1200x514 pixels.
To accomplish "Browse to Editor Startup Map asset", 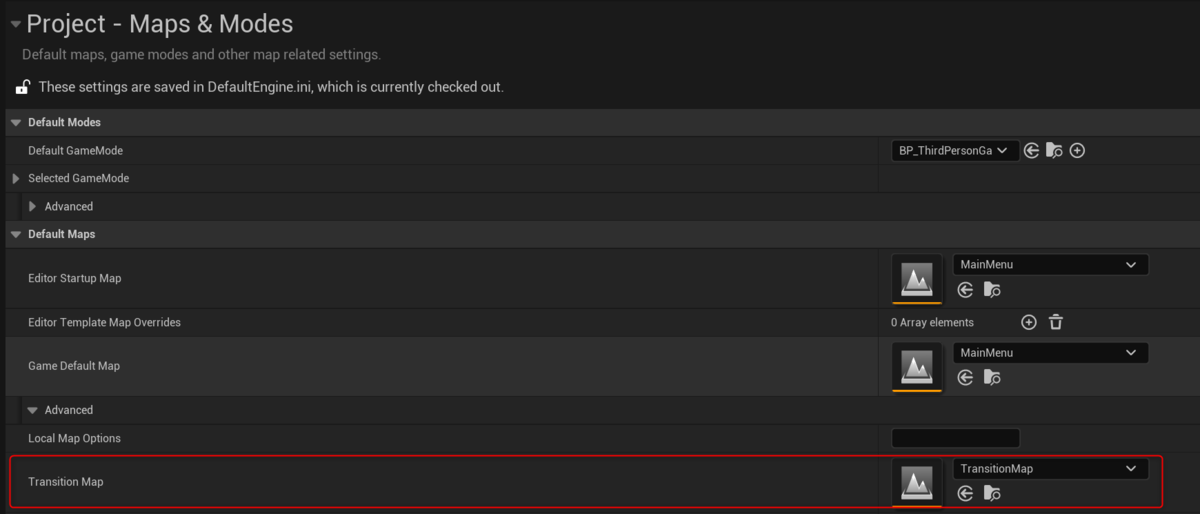I will (x=992, y=290).
